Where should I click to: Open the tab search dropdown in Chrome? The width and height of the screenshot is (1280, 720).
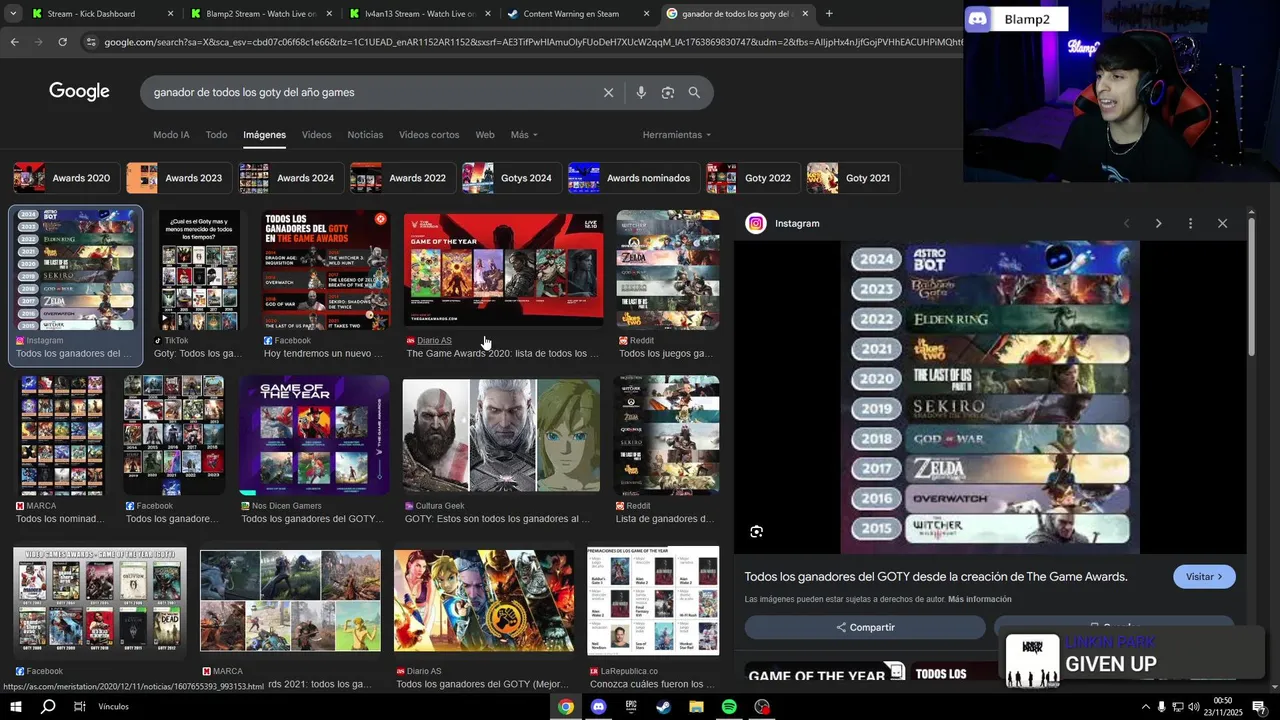[x=13, y=14]
